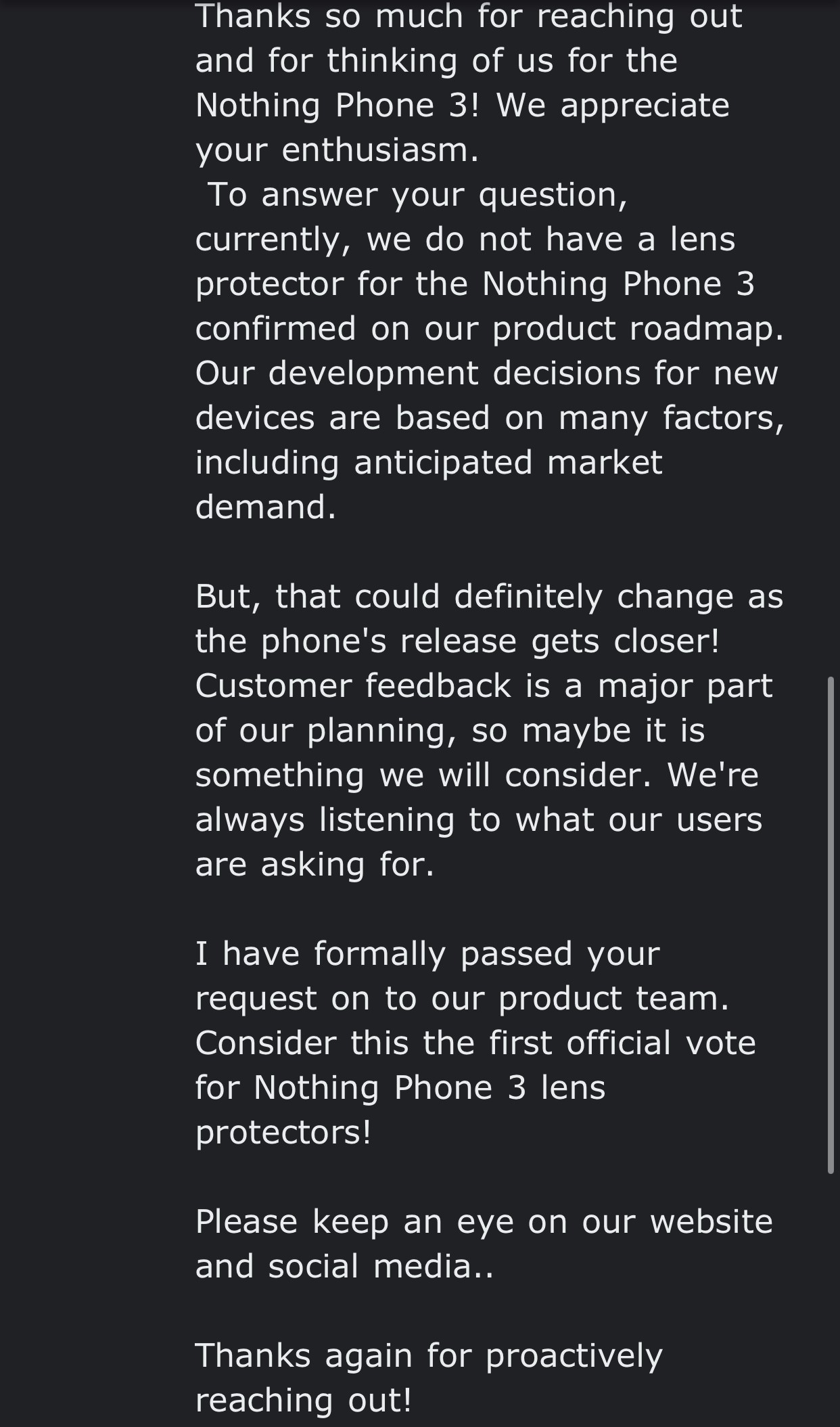Click the top line 'Thanks so much for reaching out'

468,16
